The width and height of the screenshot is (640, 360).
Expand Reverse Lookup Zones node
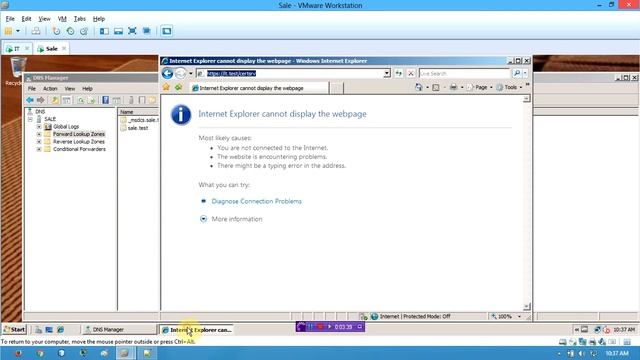tap(39, 142)
